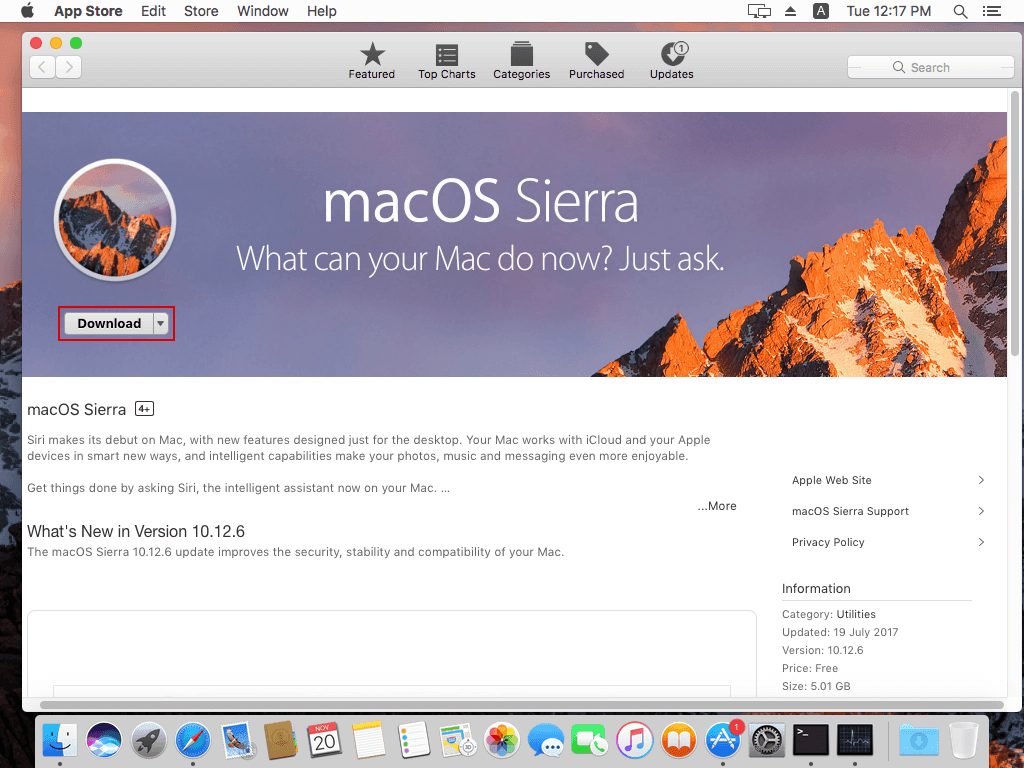Open the Privacy Policy link
1024x768 pixels.
pos(828,542)
